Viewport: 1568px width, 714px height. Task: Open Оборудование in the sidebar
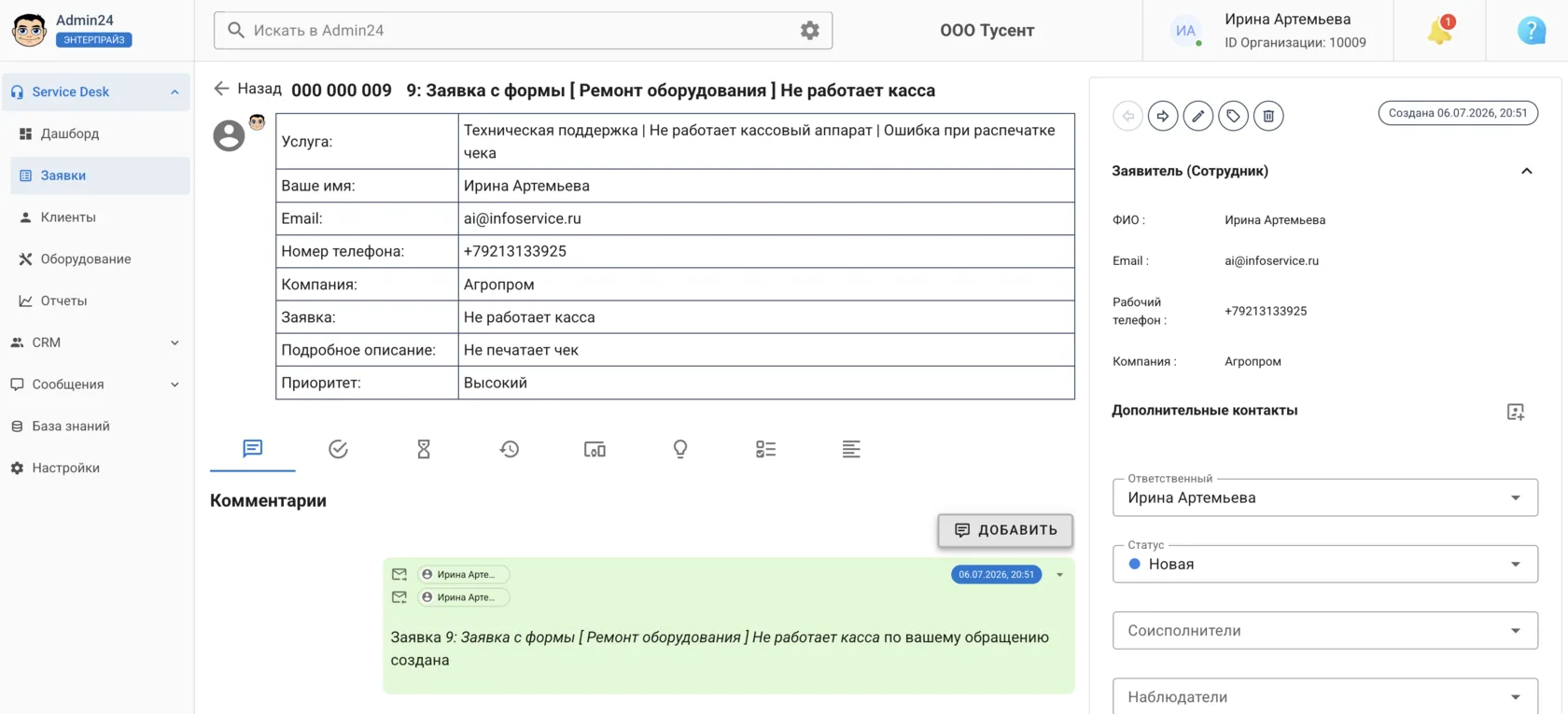[x=100, y=259]
